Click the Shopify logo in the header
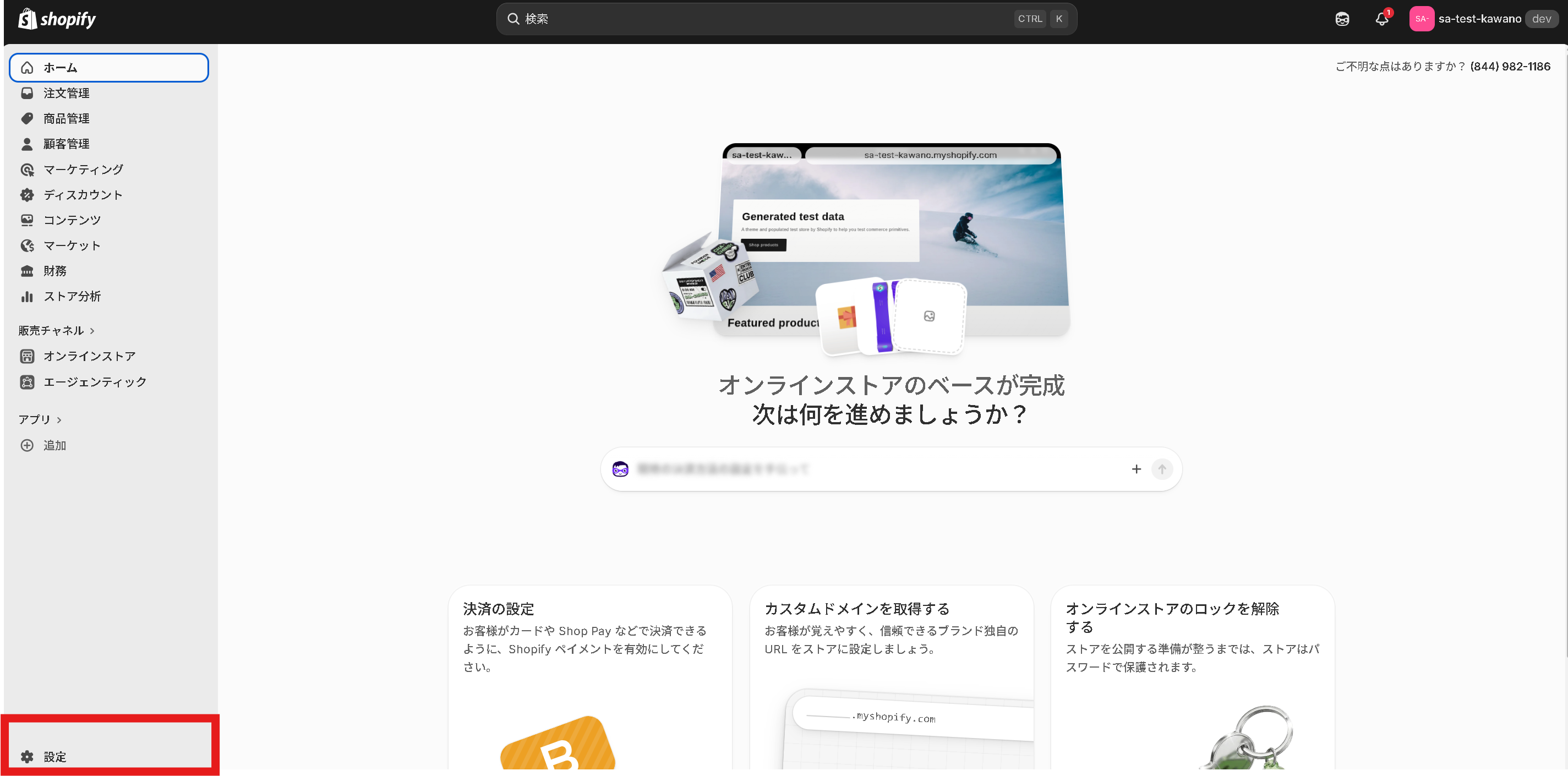Image resolution: width=1568 pixels, height=776 pixels. pyautogui.click(x=57, y=19)
